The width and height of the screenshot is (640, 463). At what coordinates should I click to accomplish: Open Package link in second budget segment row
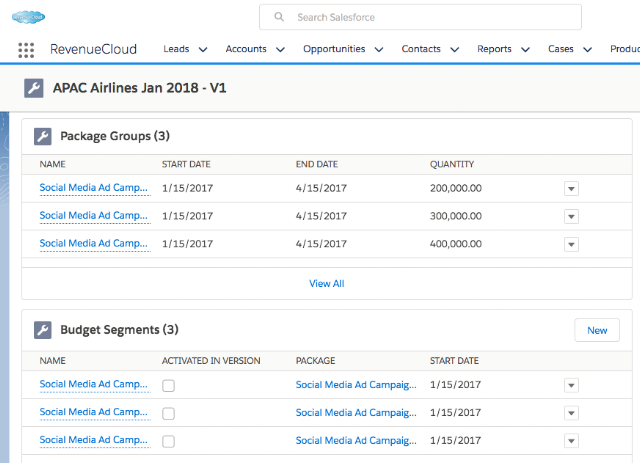(x=356, y=412)
